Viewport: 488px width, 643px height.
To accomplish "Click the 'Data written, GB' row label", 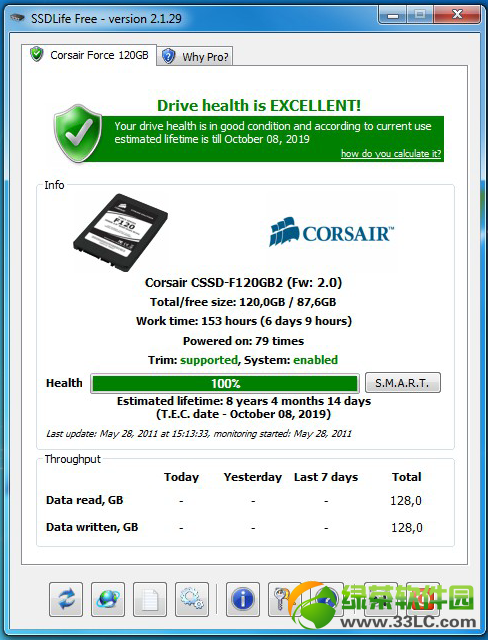I will [x=92, y=527].
